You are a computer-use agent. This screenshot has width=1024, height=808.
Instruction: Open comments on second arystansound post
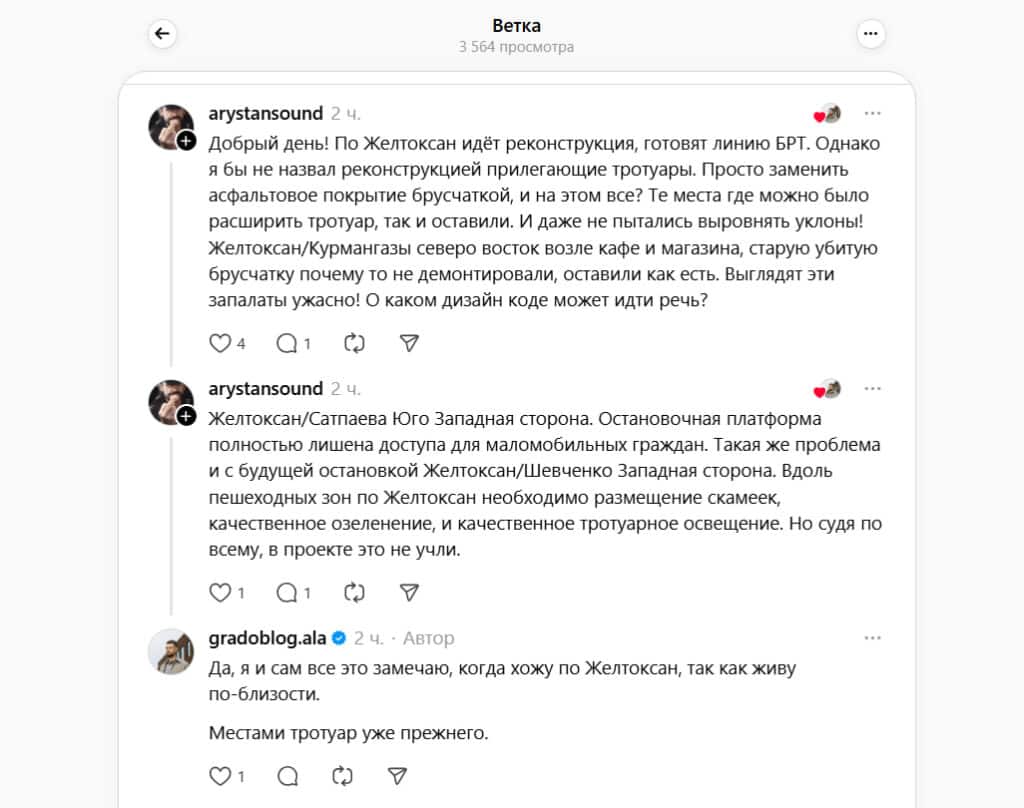click(x=287, y=592)
